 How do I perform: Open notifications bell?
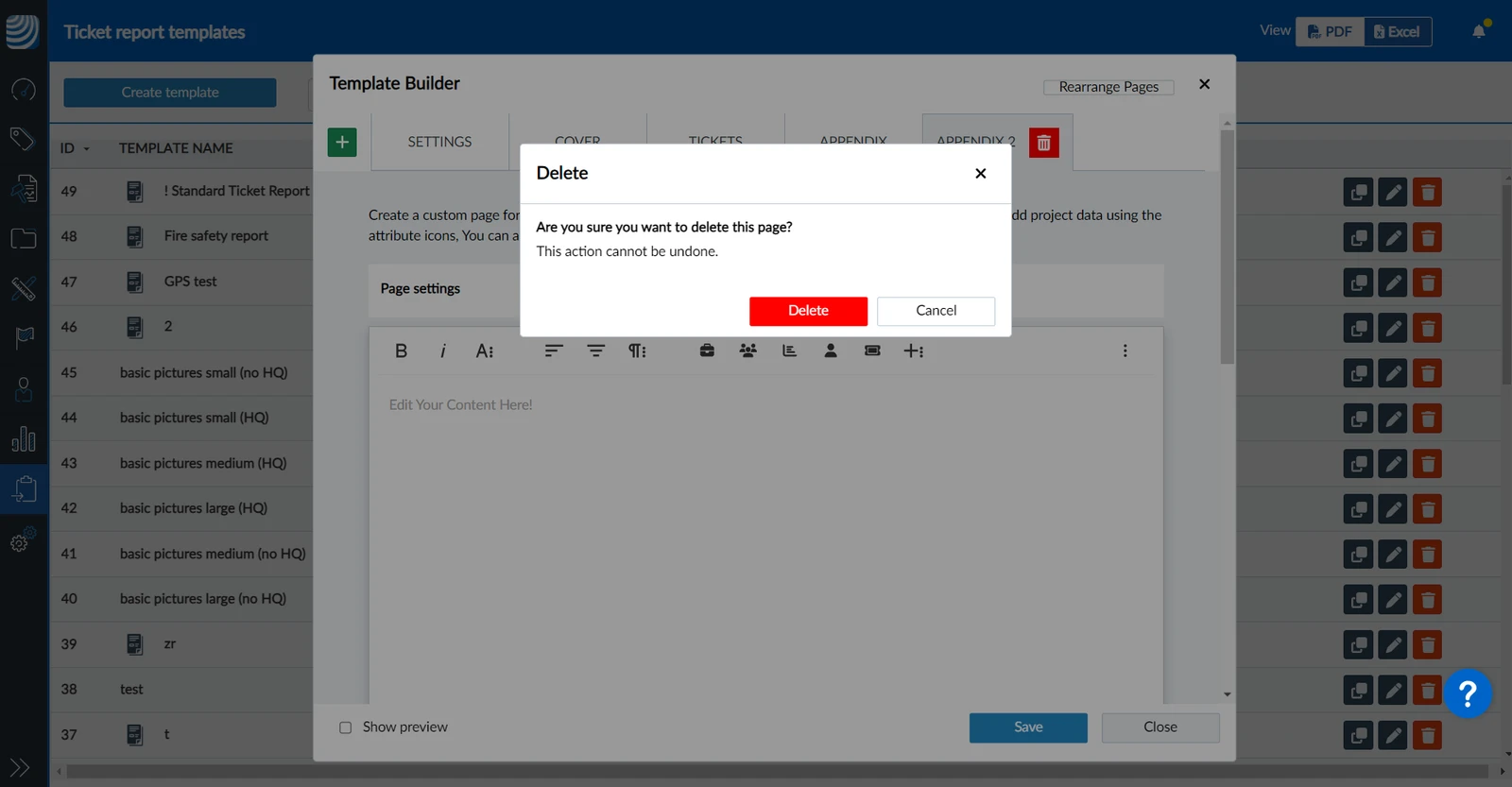[1479, 31]
